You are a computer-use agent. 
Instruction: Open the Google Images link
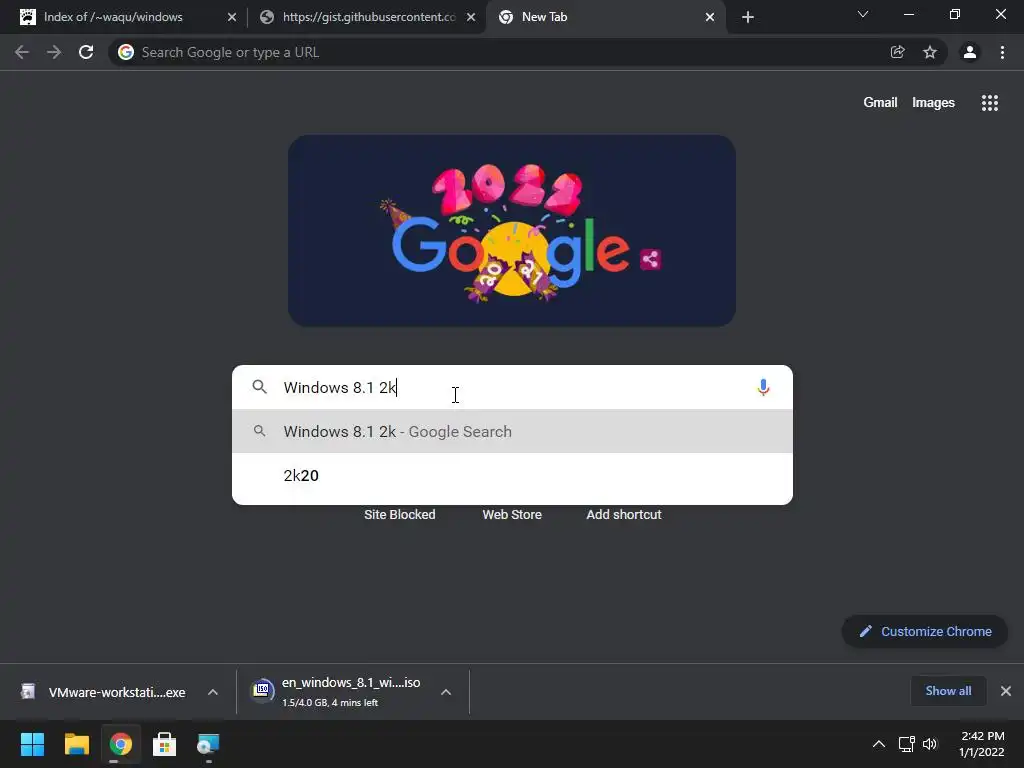point(933,103)
